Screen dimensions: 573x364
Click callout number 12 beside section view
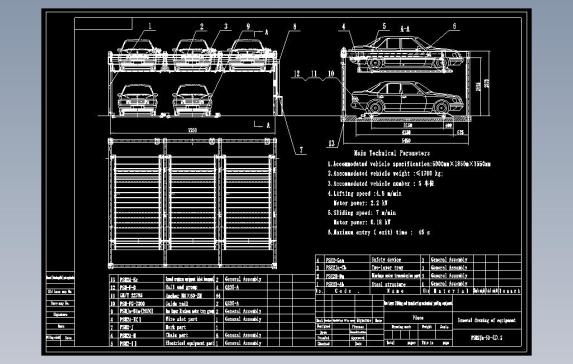[x=297, y=74]
